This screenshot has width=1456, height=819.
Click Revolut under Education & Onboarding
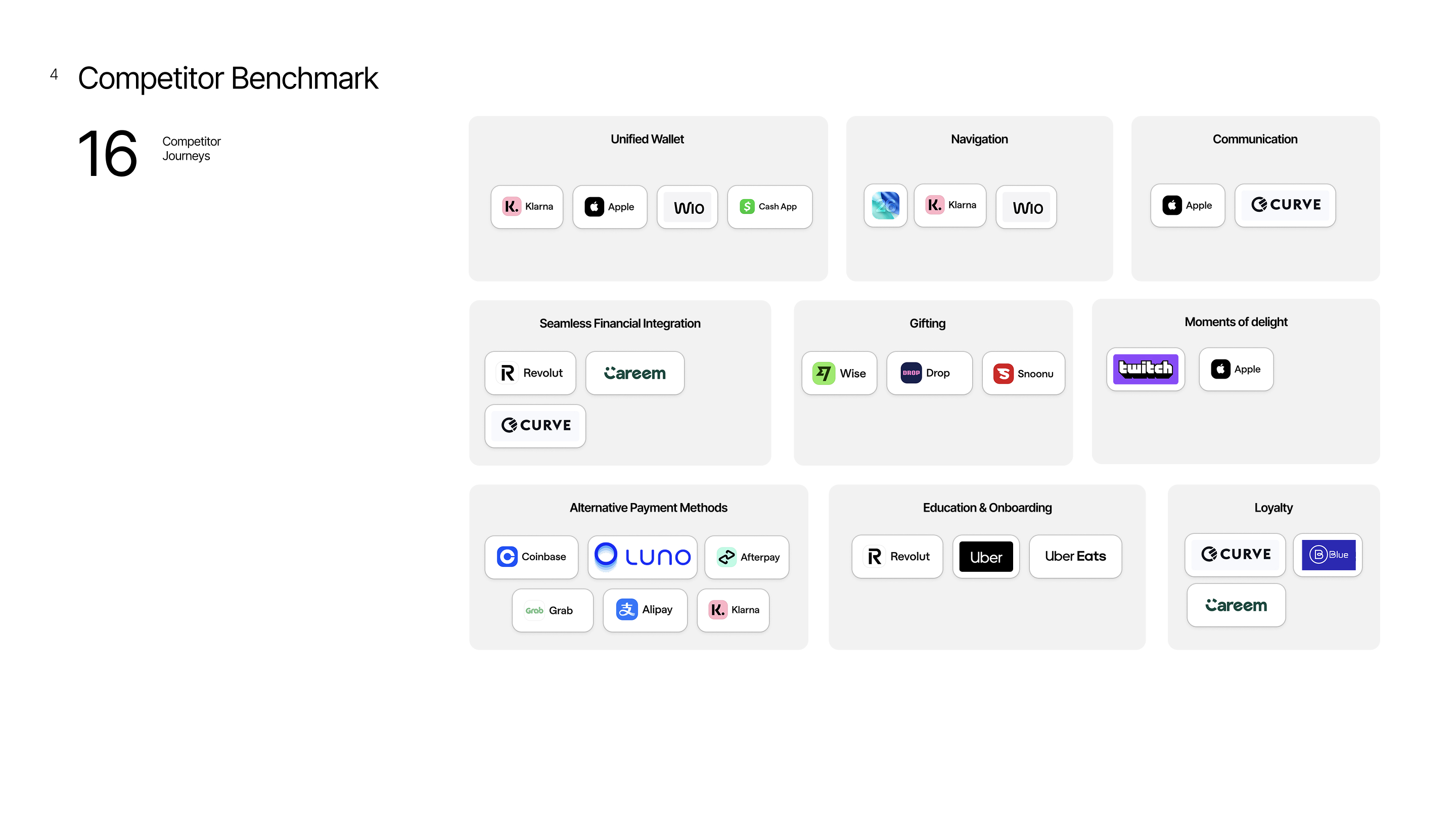(x=897, y=557)
